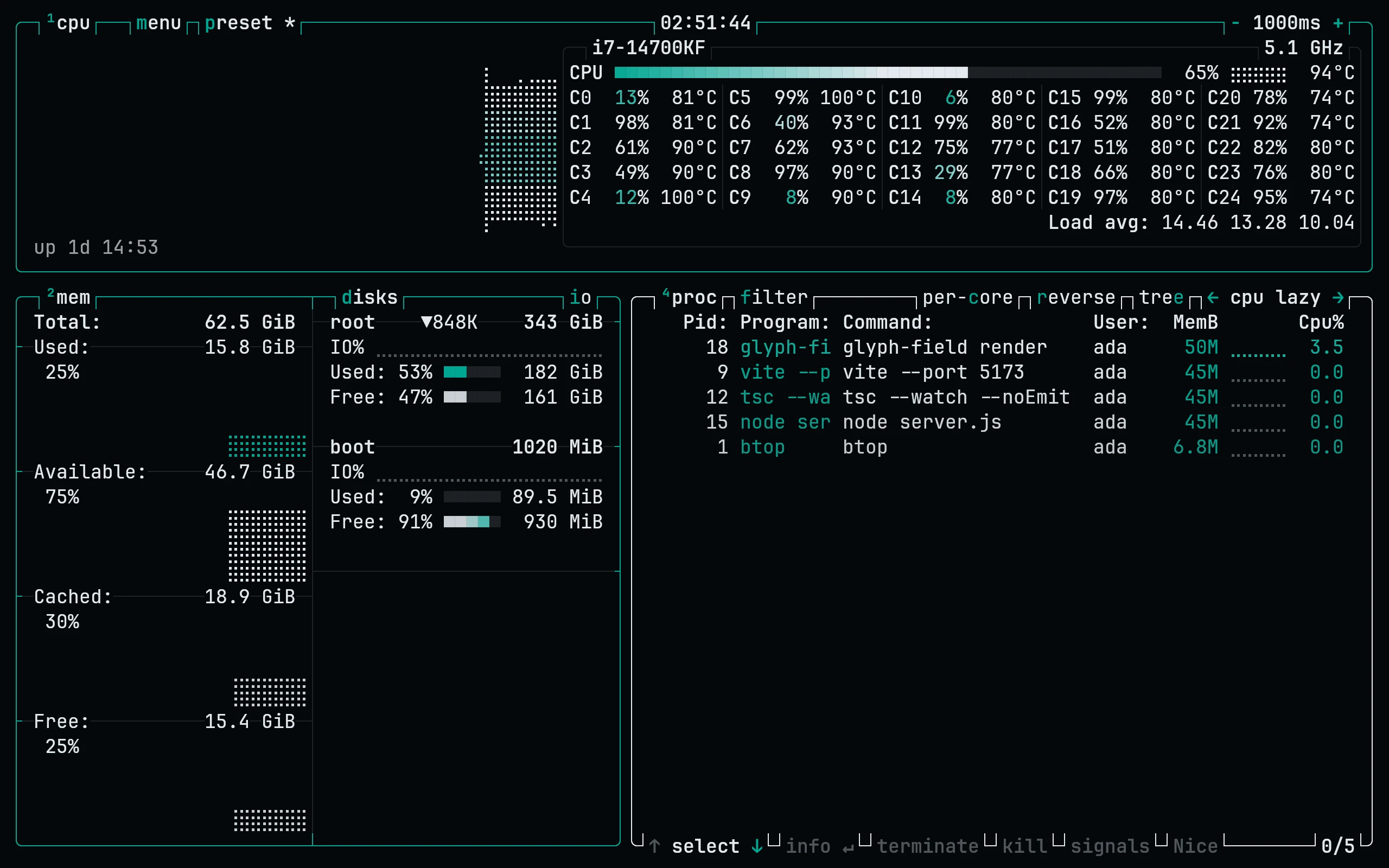The height and width of the screenshot is (868, 1389).
Task: Click the root disk 848K download indicator
Action: pos(449,322)
